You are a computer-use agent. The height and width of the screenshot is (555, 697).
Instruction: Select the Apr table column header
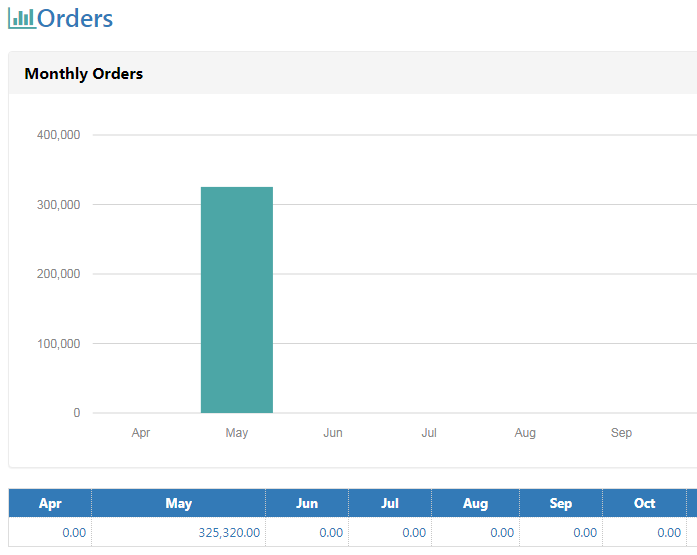coord(50,503)
